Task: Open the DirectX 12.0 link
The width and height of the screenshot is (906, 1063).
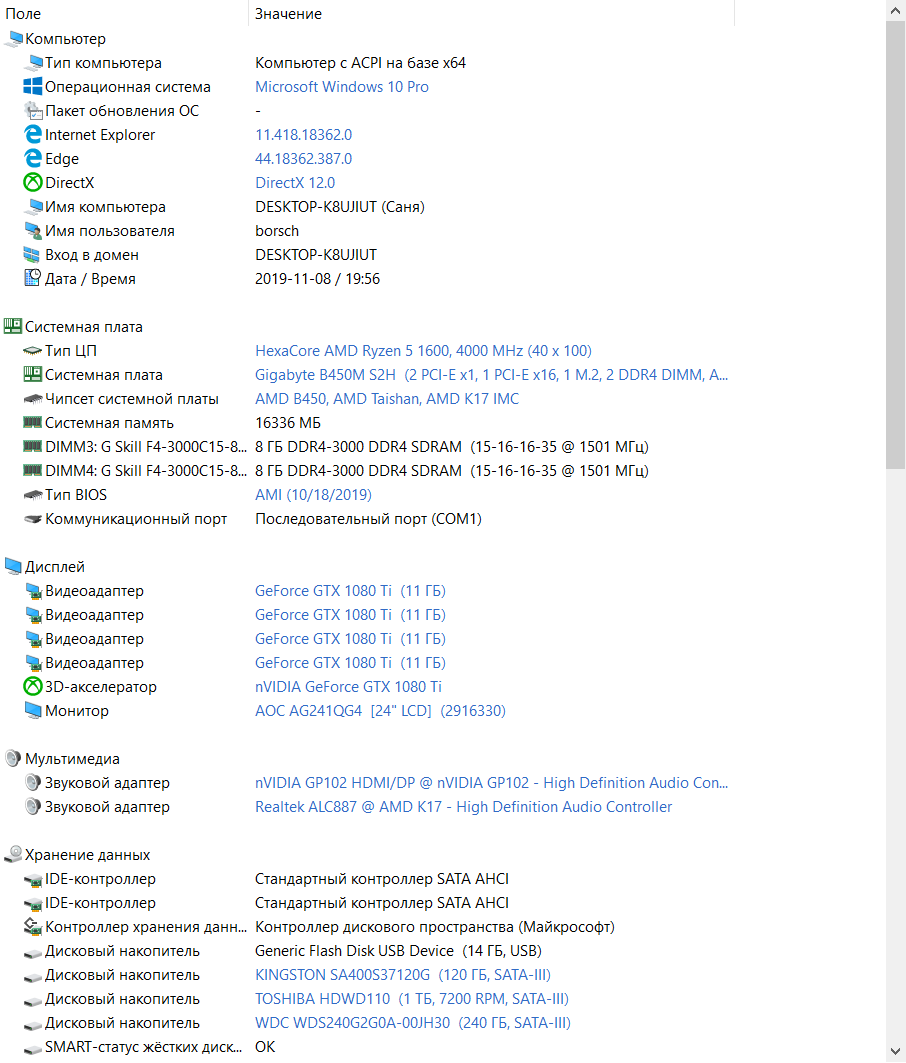Action: coord(295,182)
